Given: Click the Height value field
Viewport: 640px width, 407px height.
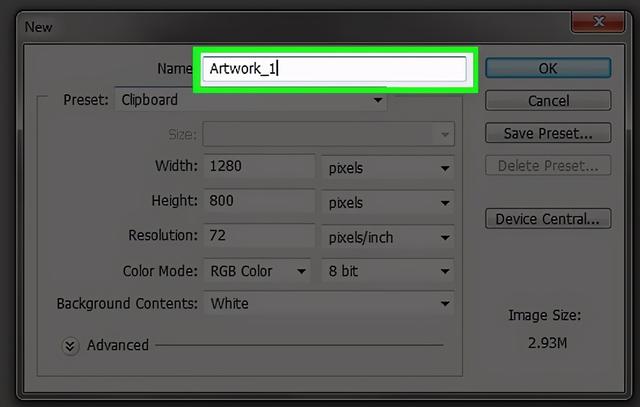Looking at the screenshot, I should click(258, 202).
